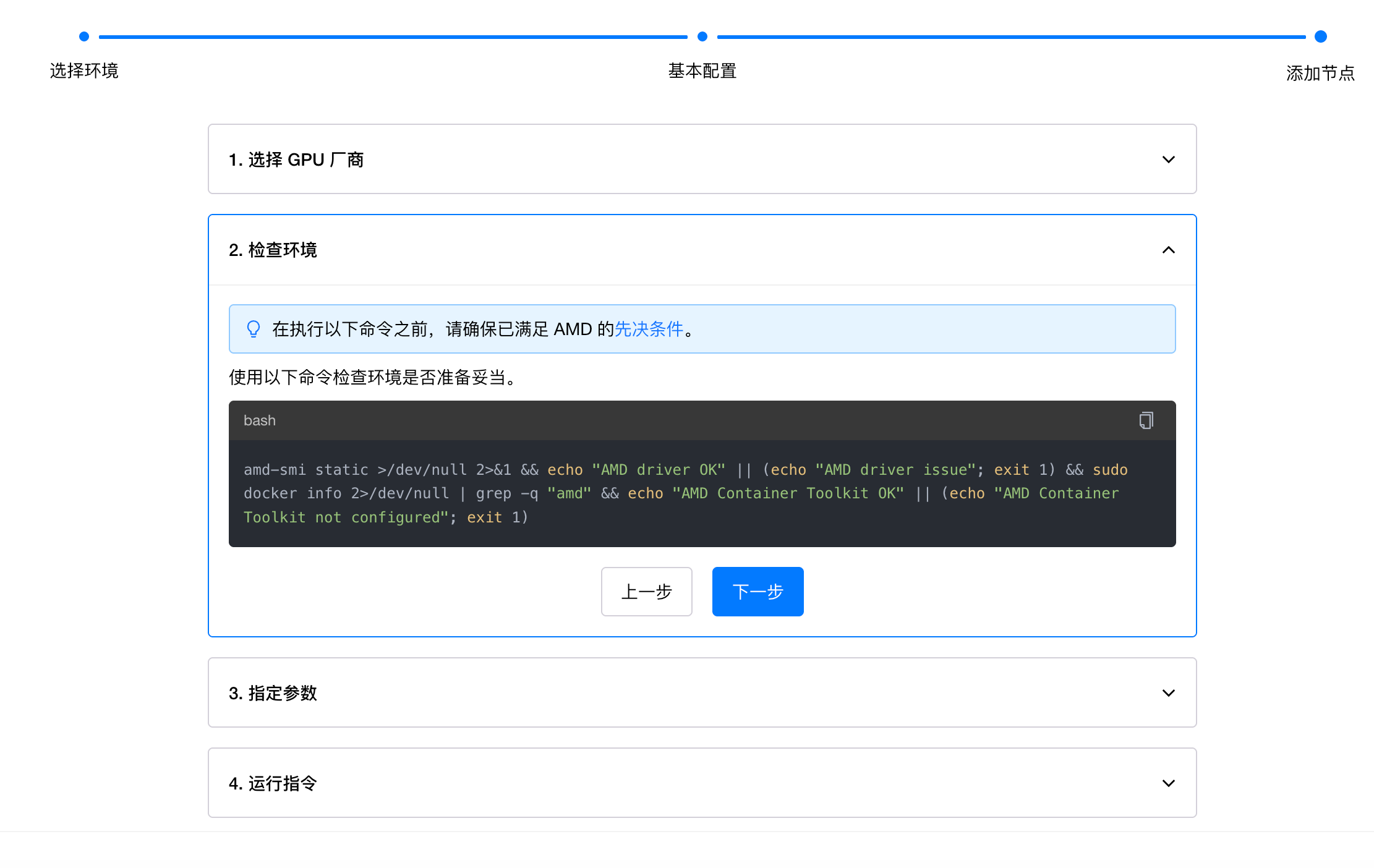
Task: Open the 先决条件 link
Action: tap(649, 329)
